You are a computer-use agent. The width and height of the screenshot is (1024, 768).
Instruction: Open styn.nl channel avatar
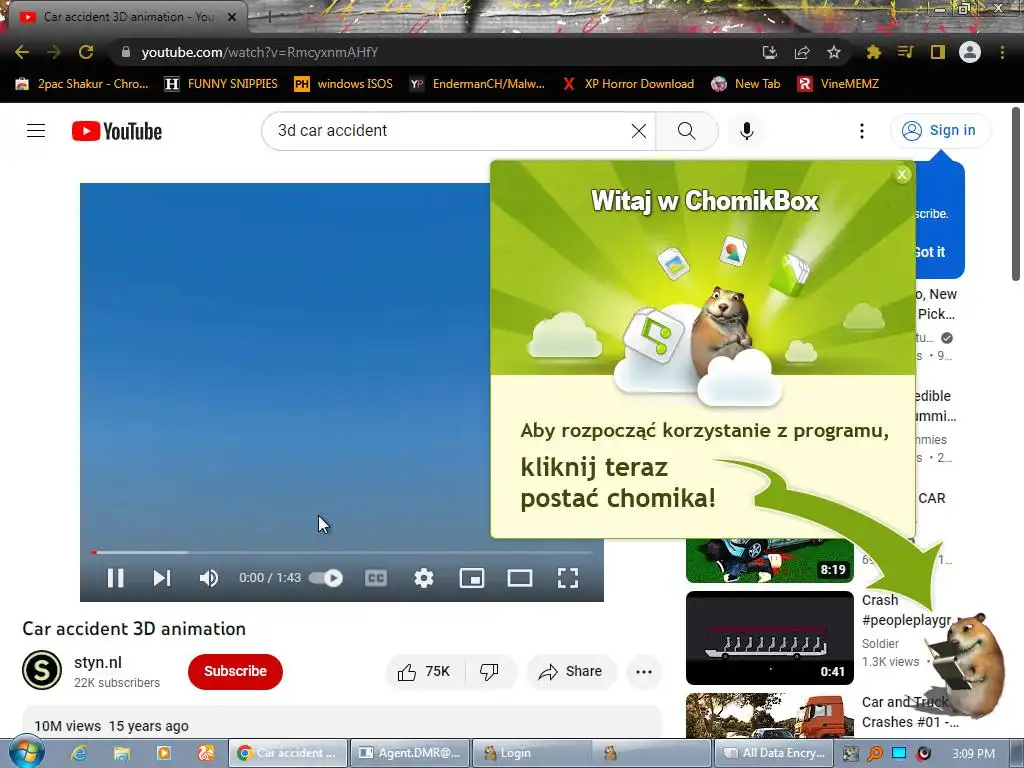tap(42, 671)
